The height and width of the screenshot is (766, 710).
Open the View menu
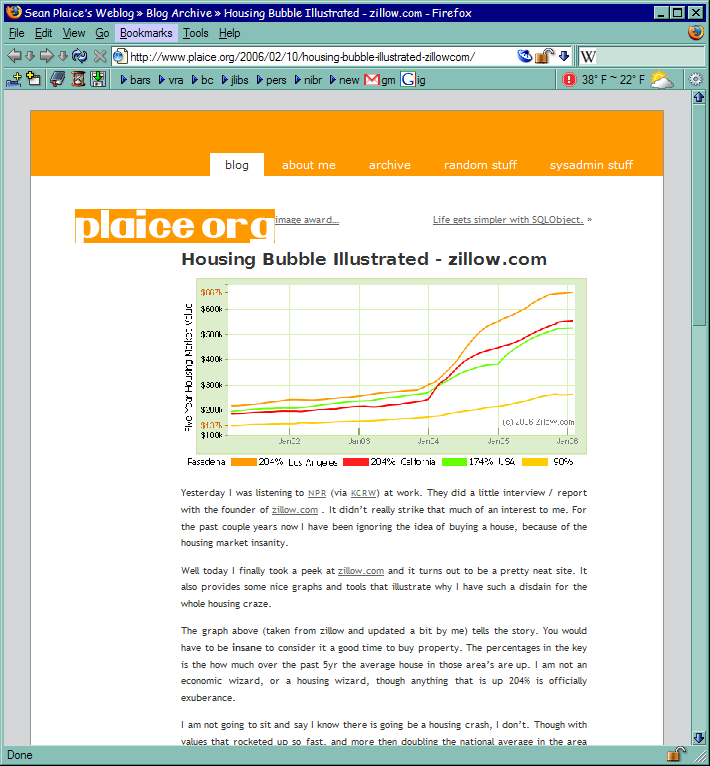74,33
